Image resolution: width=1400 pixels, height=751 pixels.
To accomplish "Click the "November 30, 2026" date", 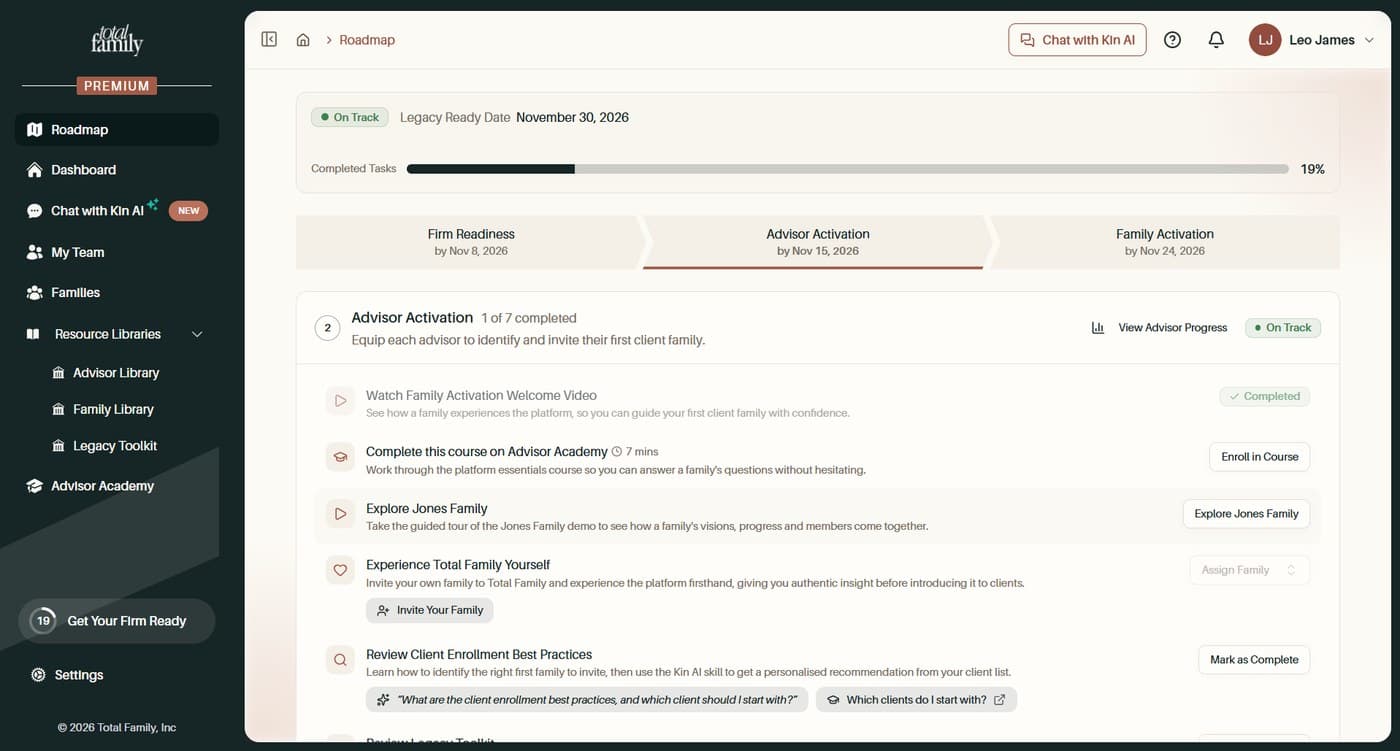I will tap(572, 117).
